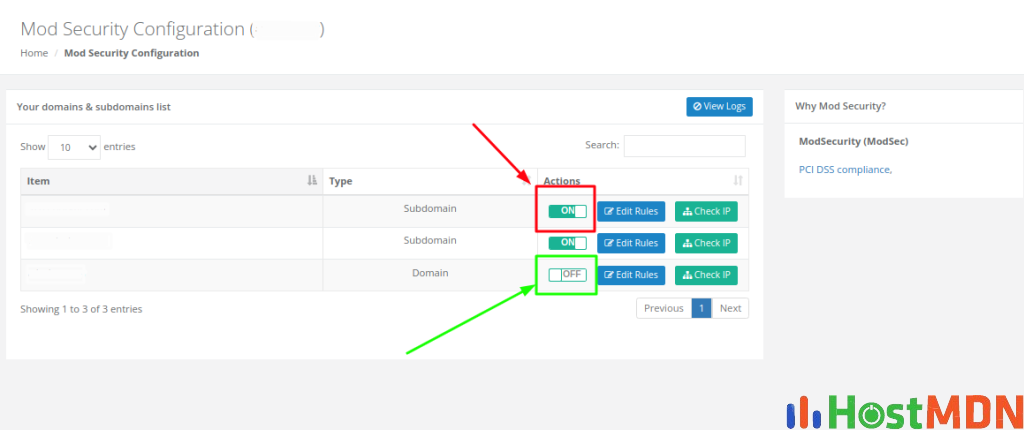Toggle ModSecurity off for first subdomain row
The width and height of the screenshot is (1024, 430).
coord(567,211)
